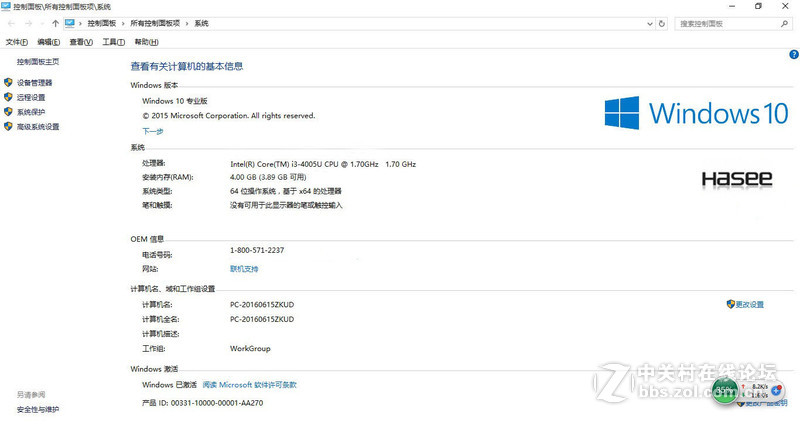Click the green 35% floating ball widget
Screen dimensions: 800x426
click(x=725, y=390)
